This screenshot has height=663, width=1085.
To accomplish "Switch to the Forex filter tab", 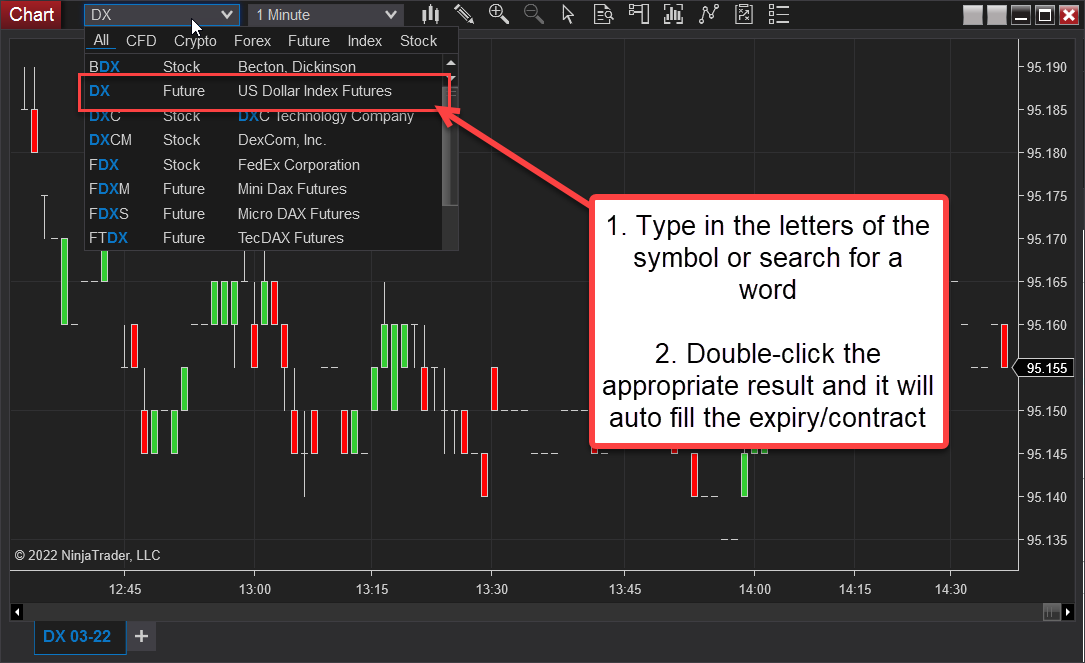I will click(252, 41).
